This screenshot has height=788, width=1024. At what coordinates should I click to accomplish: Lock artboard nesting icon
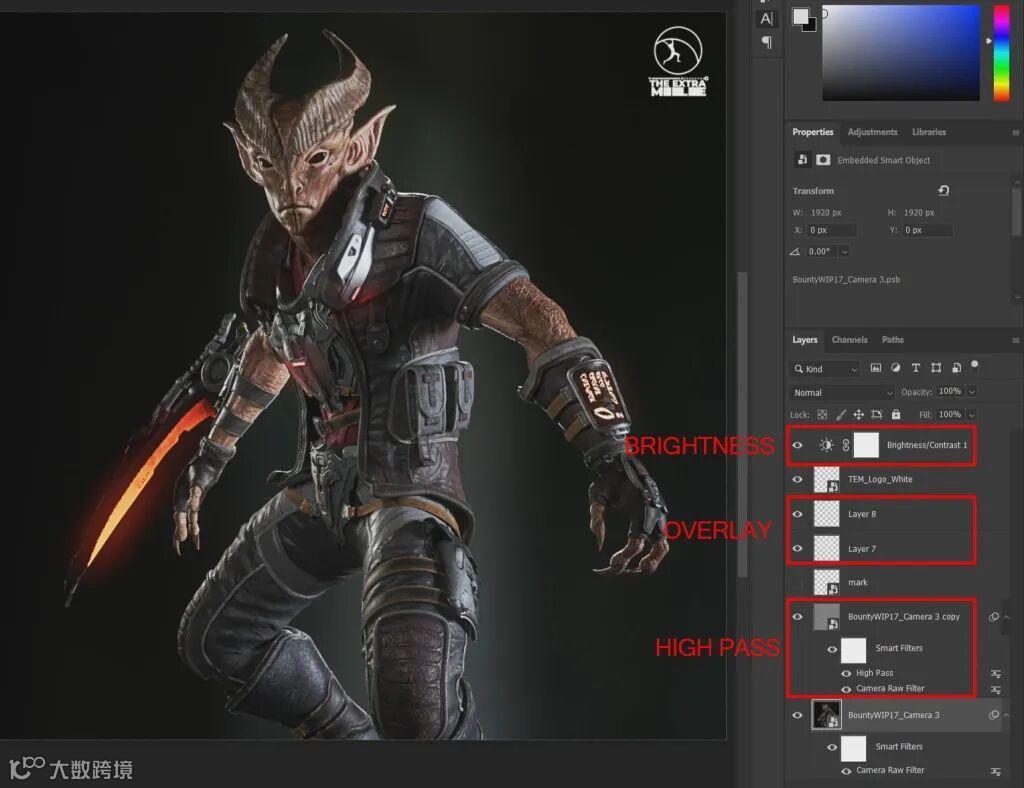coord(877,415)
